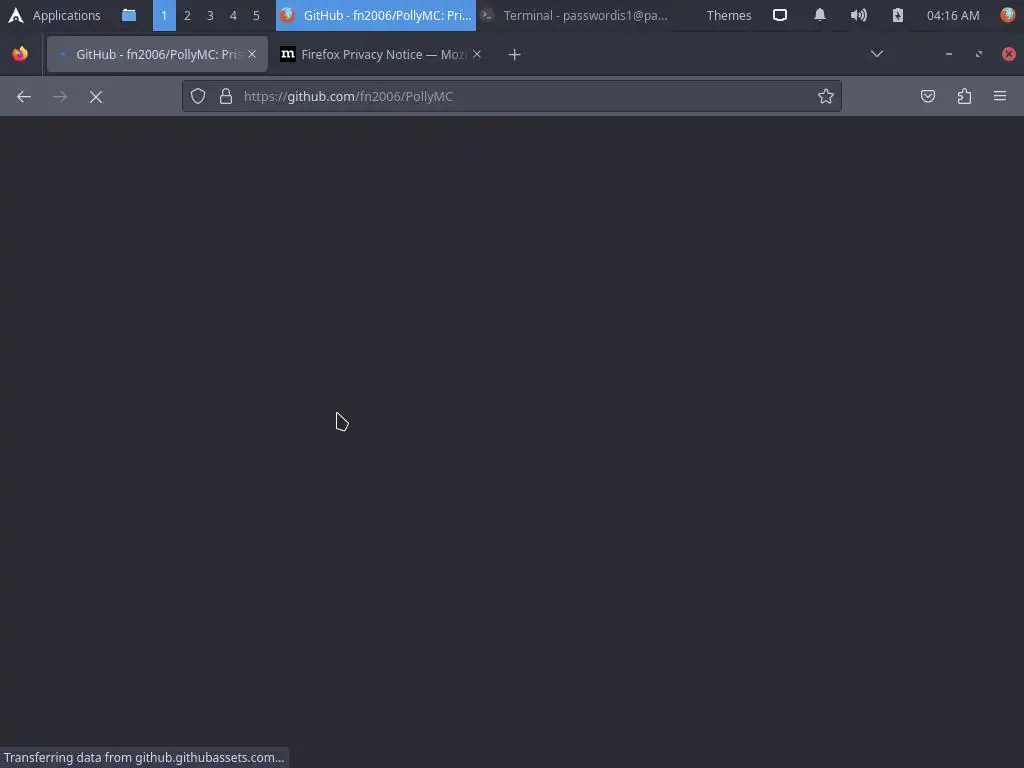Click the user avatar in panel corner

coord(1008,15)
